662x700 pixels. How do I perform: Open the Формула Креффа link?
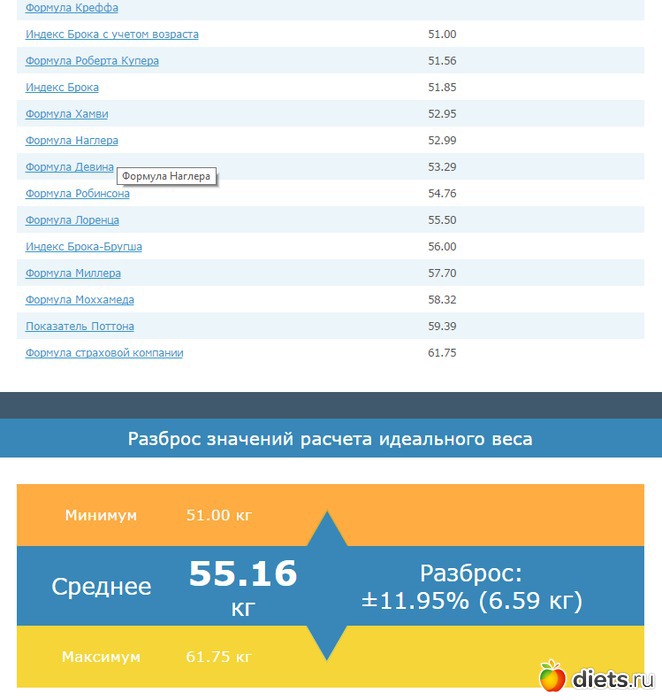tap(71, 8)
